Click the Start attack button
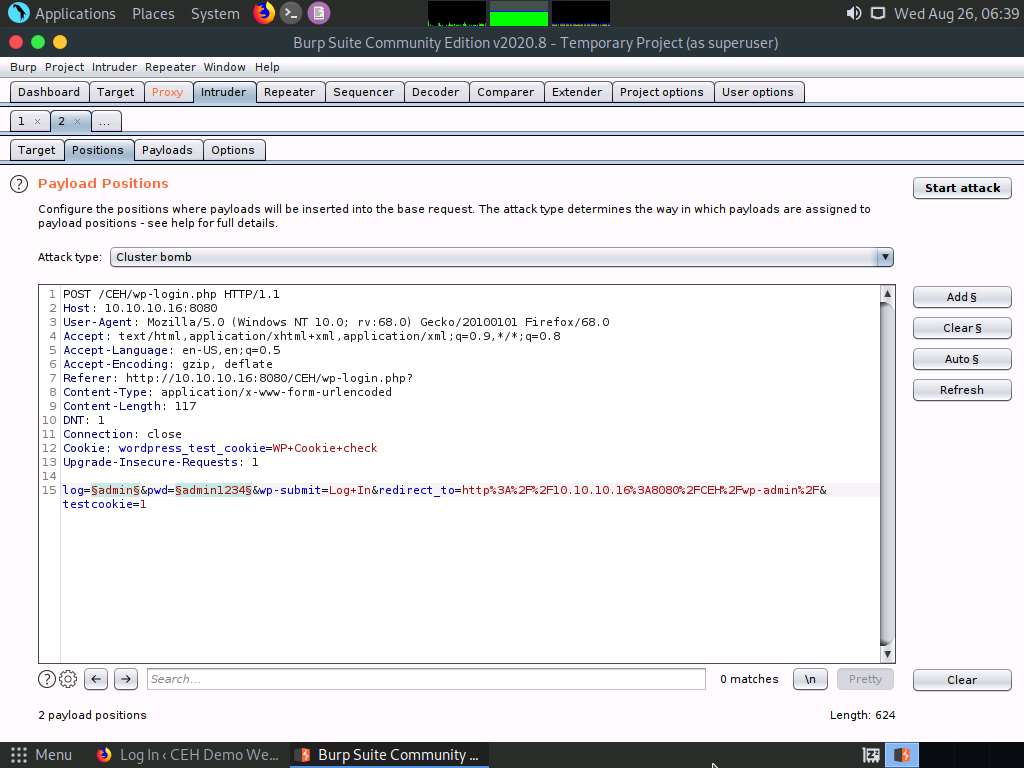The height and width of the screenshot is (768, 1024). [x=961, y=188]
